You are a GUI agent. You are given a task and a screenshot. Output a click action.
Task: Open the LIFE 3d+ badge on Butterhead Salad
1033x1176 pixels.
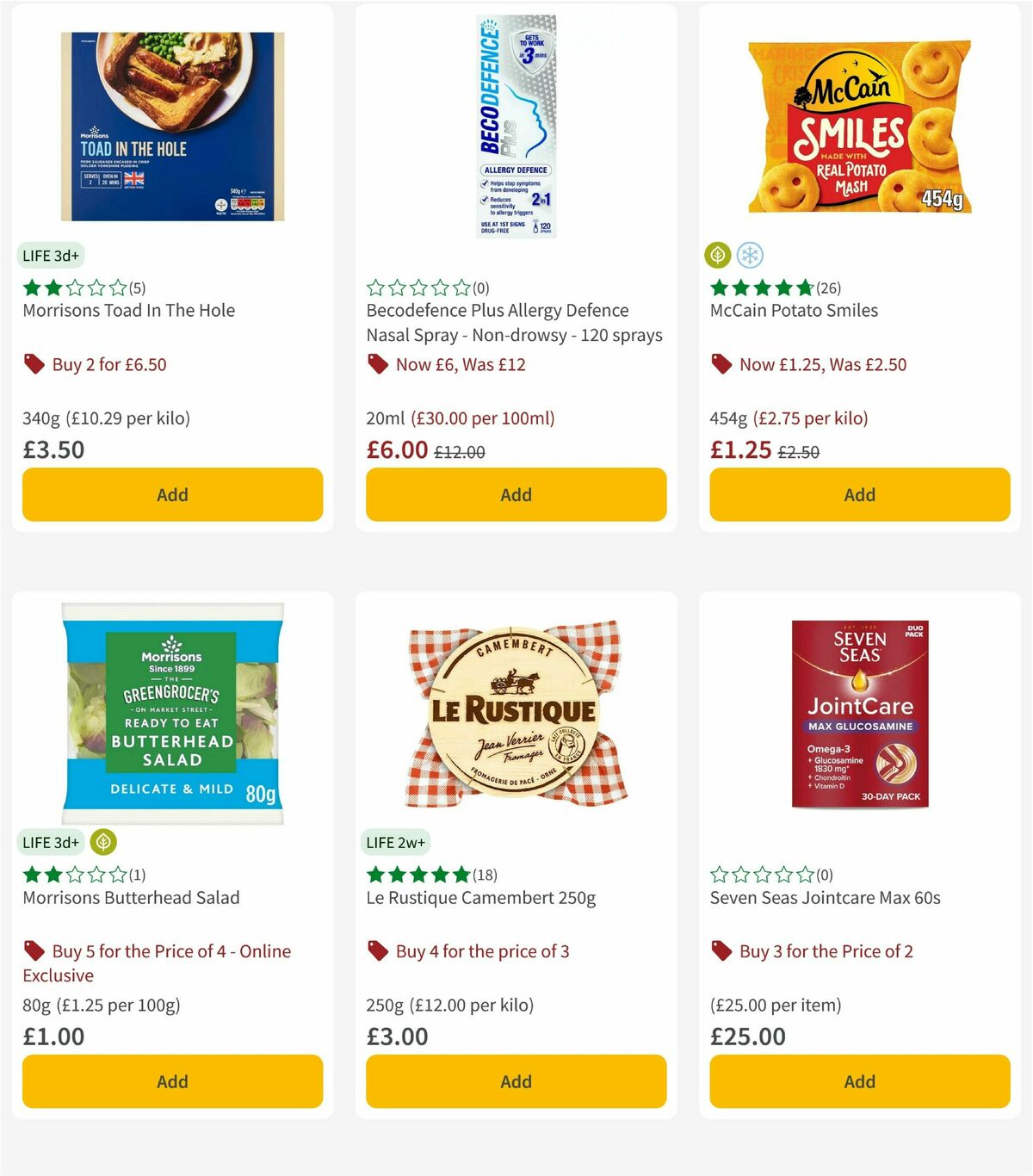pos(51,842)
